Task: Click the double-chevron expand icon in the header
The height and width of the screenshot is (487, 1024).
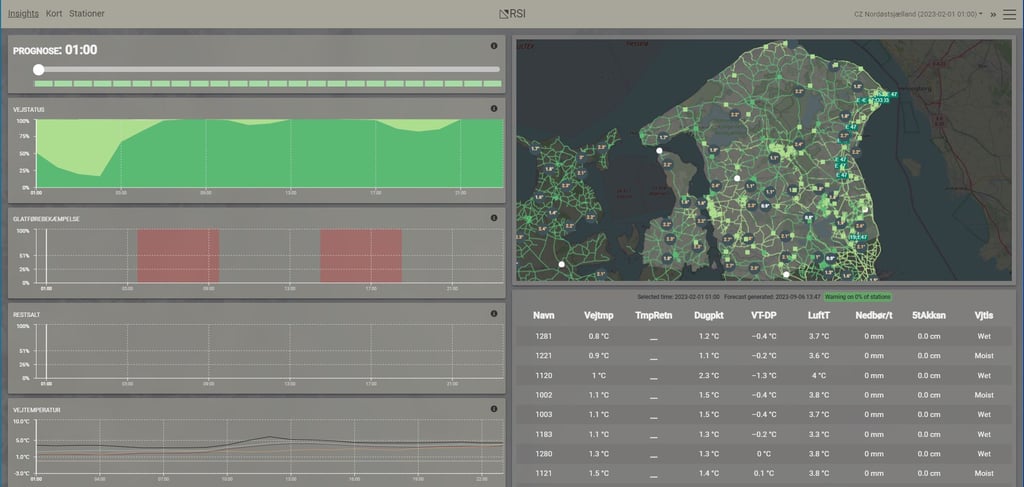Action: [993, 14]
